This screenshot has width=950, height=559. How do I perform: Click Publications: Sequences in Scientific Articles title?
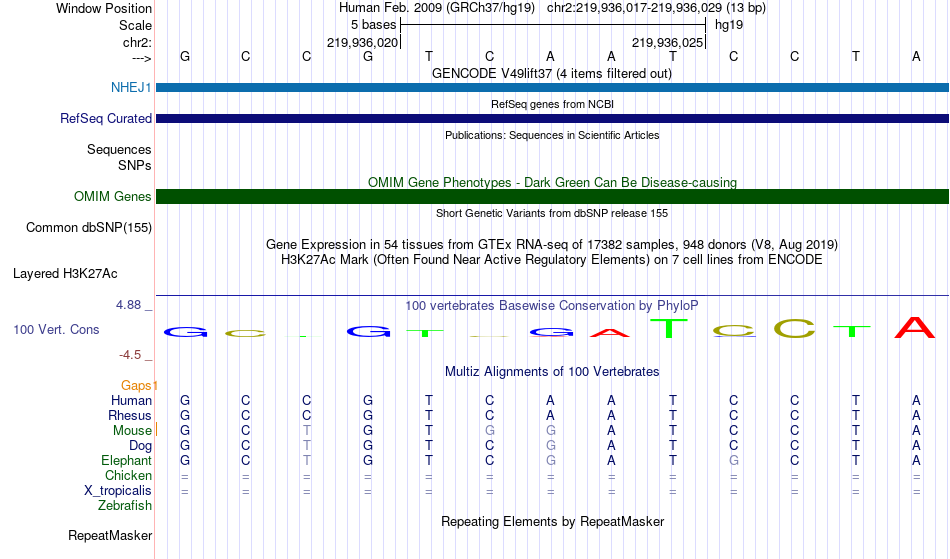(552, 135)
